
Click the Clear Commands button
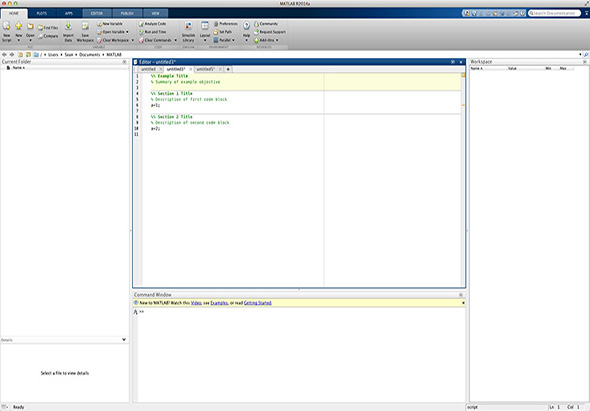tap(155, 40)
